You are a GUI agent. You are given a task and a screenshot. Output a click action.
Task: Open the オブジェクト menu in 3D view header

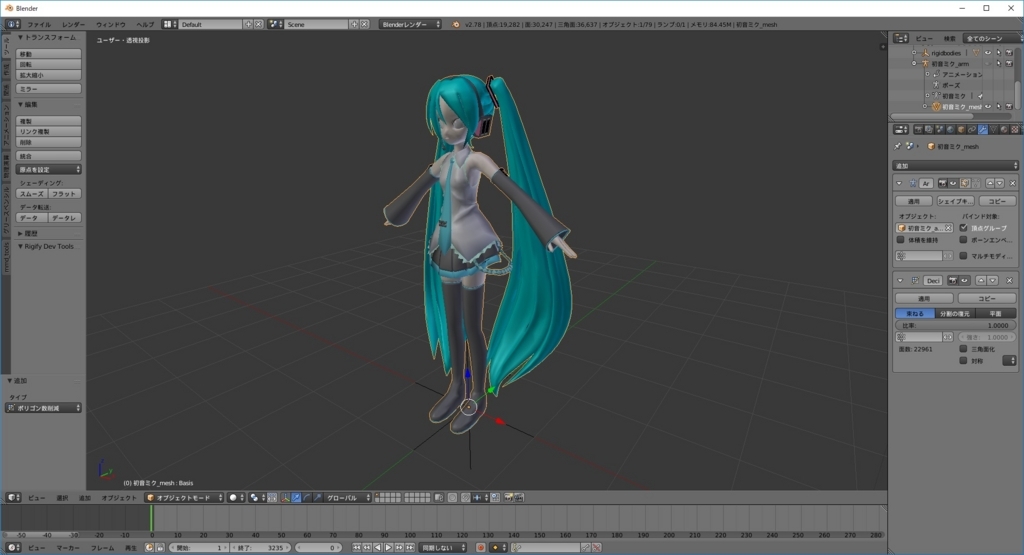tap(119, 498)
